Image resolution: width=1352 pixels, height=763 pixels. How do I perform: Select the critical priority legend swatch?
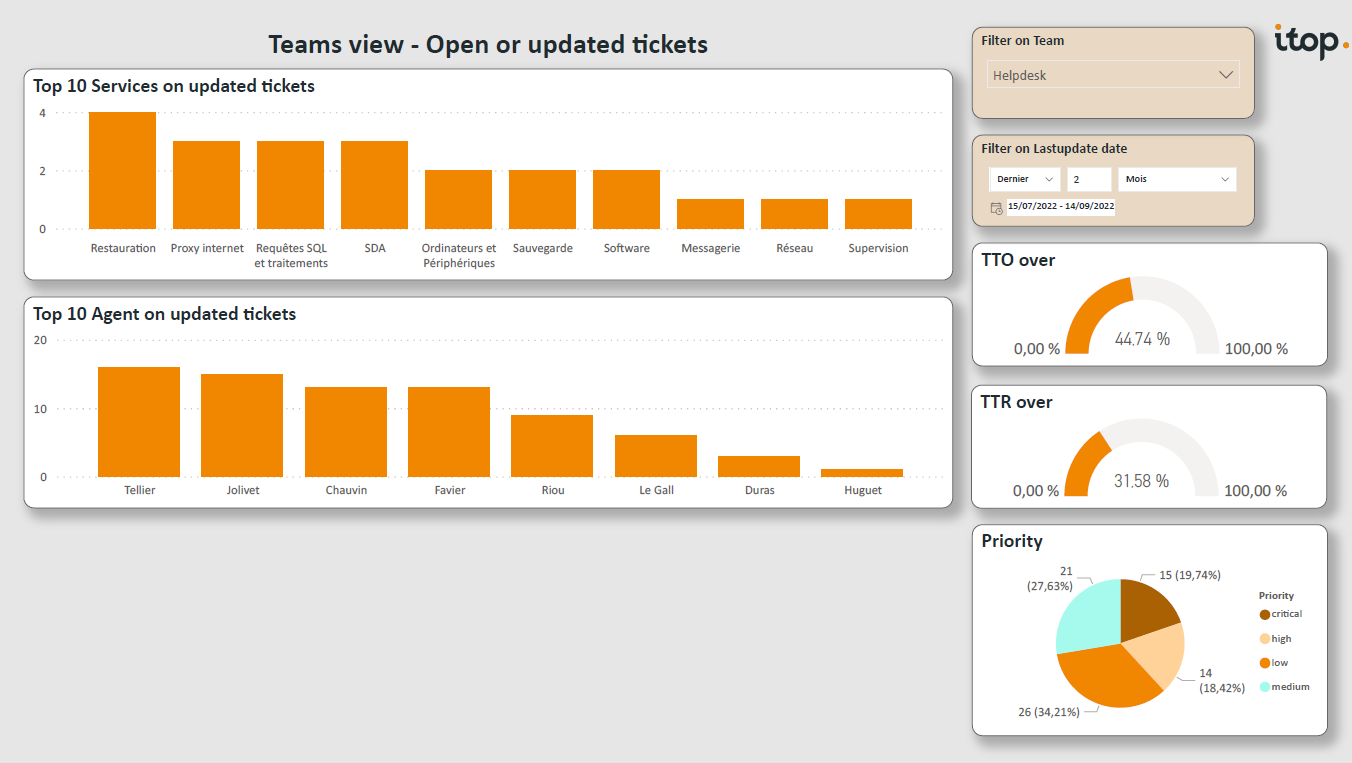click(x=1265, y=615)
